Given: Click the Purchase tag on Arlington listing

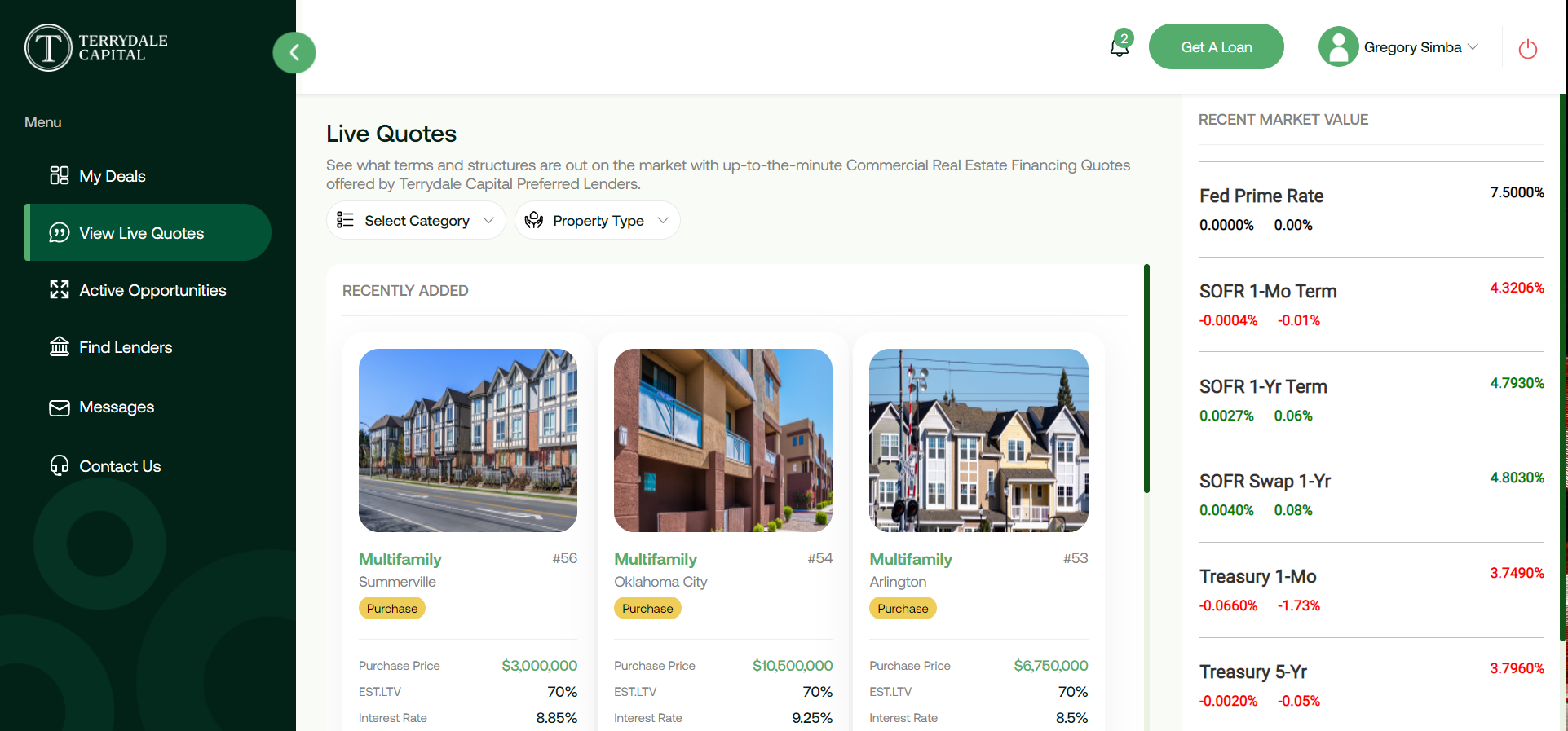Looking at the screenshot, I should pos(903,608).
